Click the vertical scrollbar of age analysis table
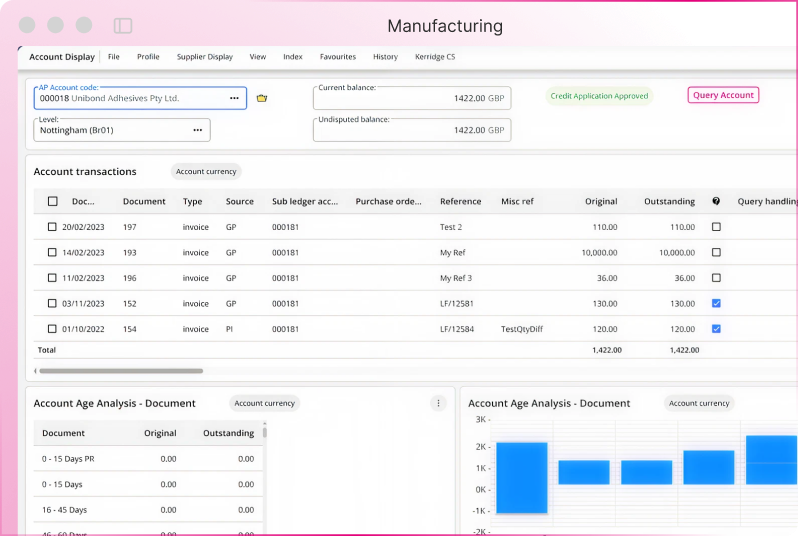The height and width of the screenshot is (536, 798). coord(265,432)
